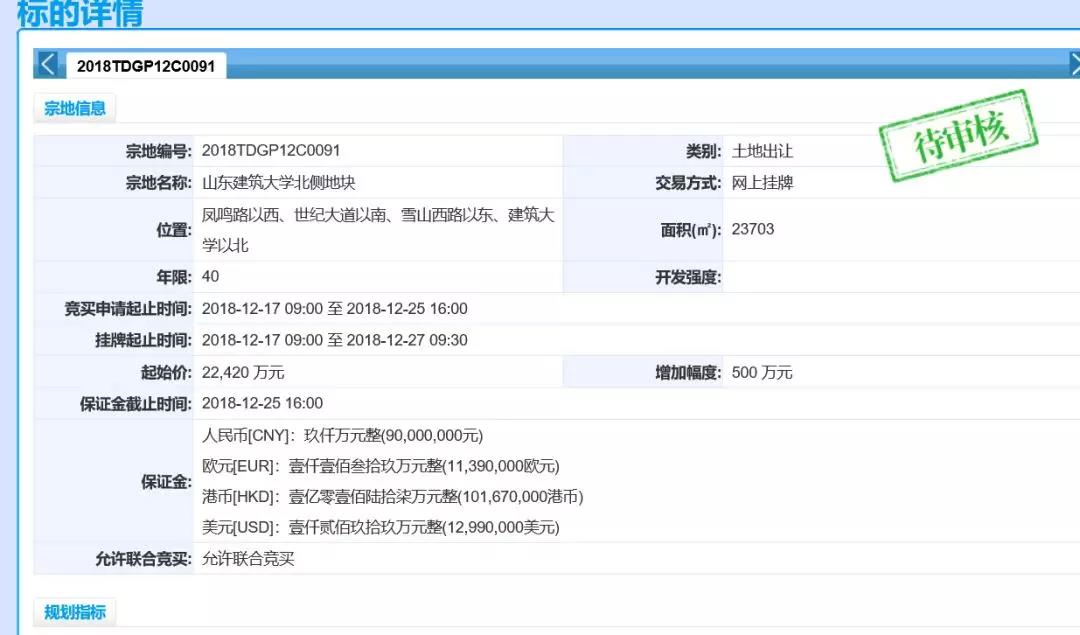Click the 挂牌起止时间 date range
1080x635 pixels.
[x=334, y=340]
